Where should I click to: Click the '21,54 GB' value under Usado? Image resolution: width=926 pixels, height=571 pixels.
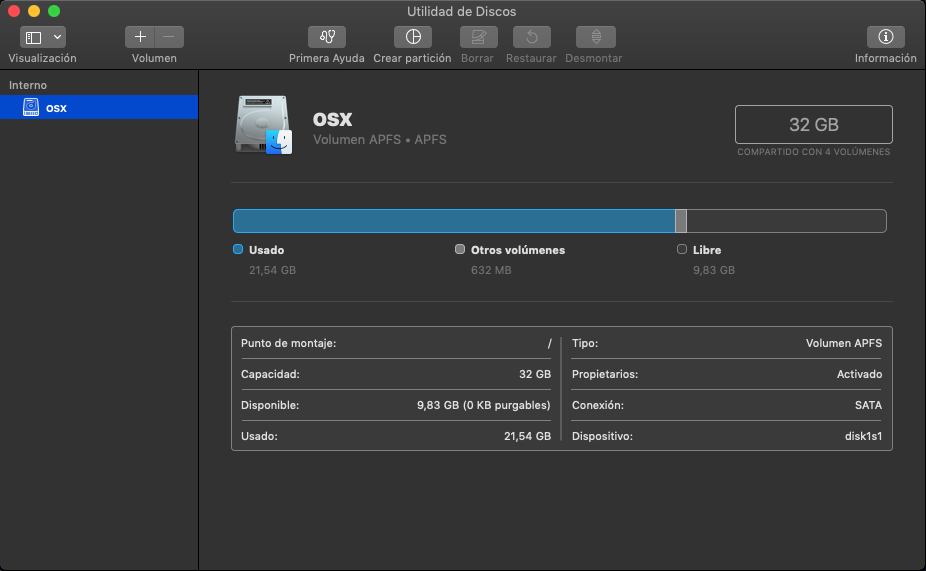(x=272, y=270)
